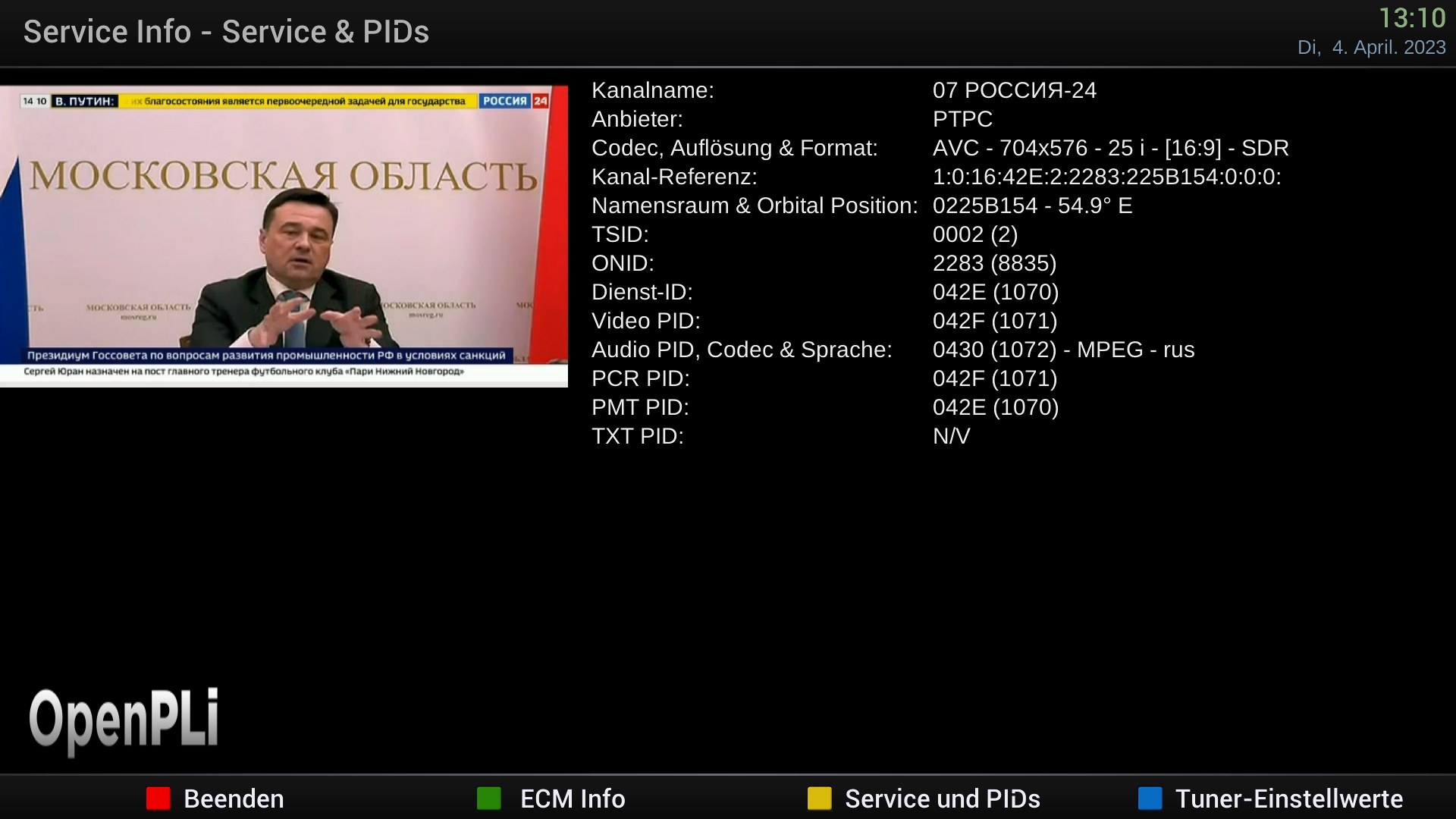
Task: Click the yellow Service und PIDs square
Action: (819, 799)
